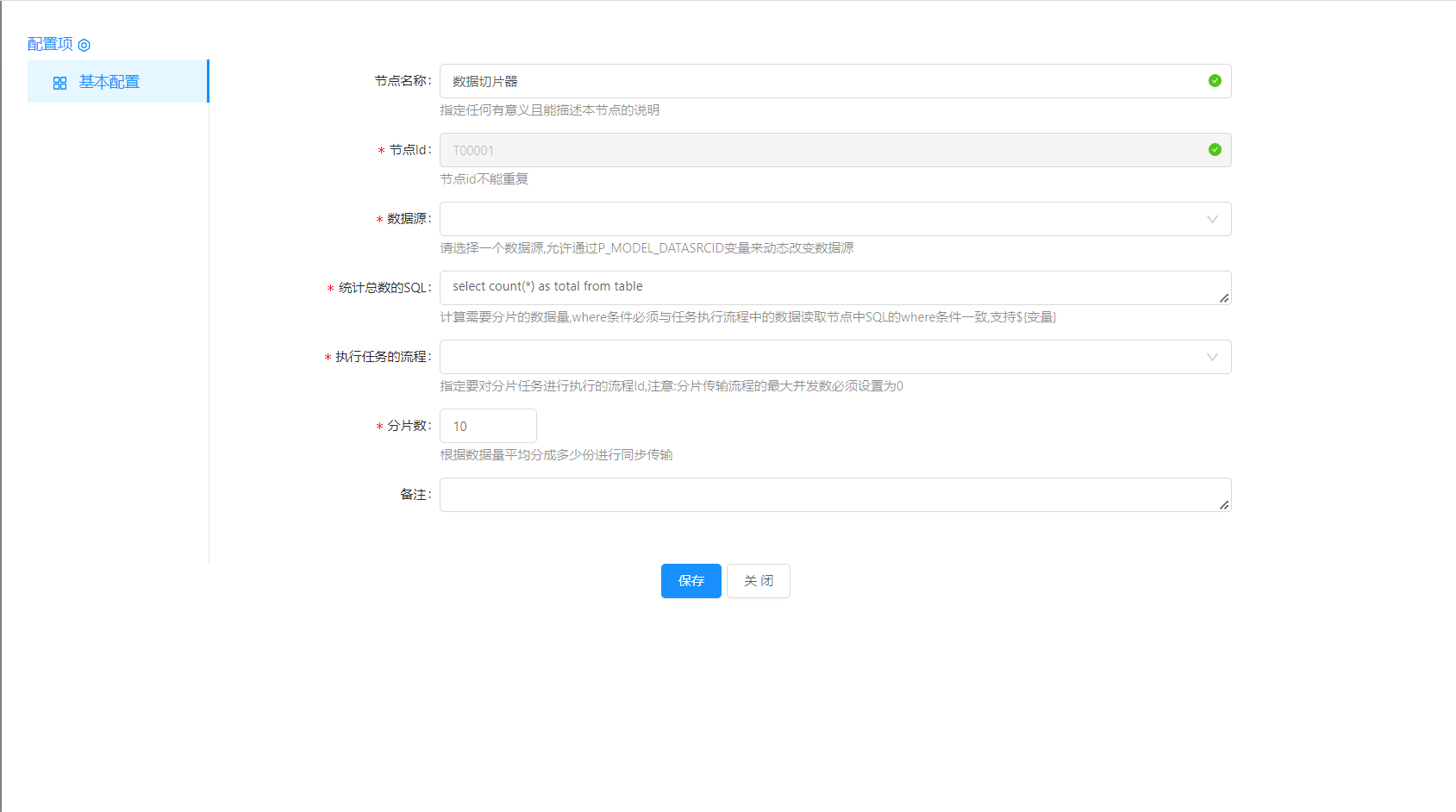Click into the 统计总数的SQL text area

[819, 287]
